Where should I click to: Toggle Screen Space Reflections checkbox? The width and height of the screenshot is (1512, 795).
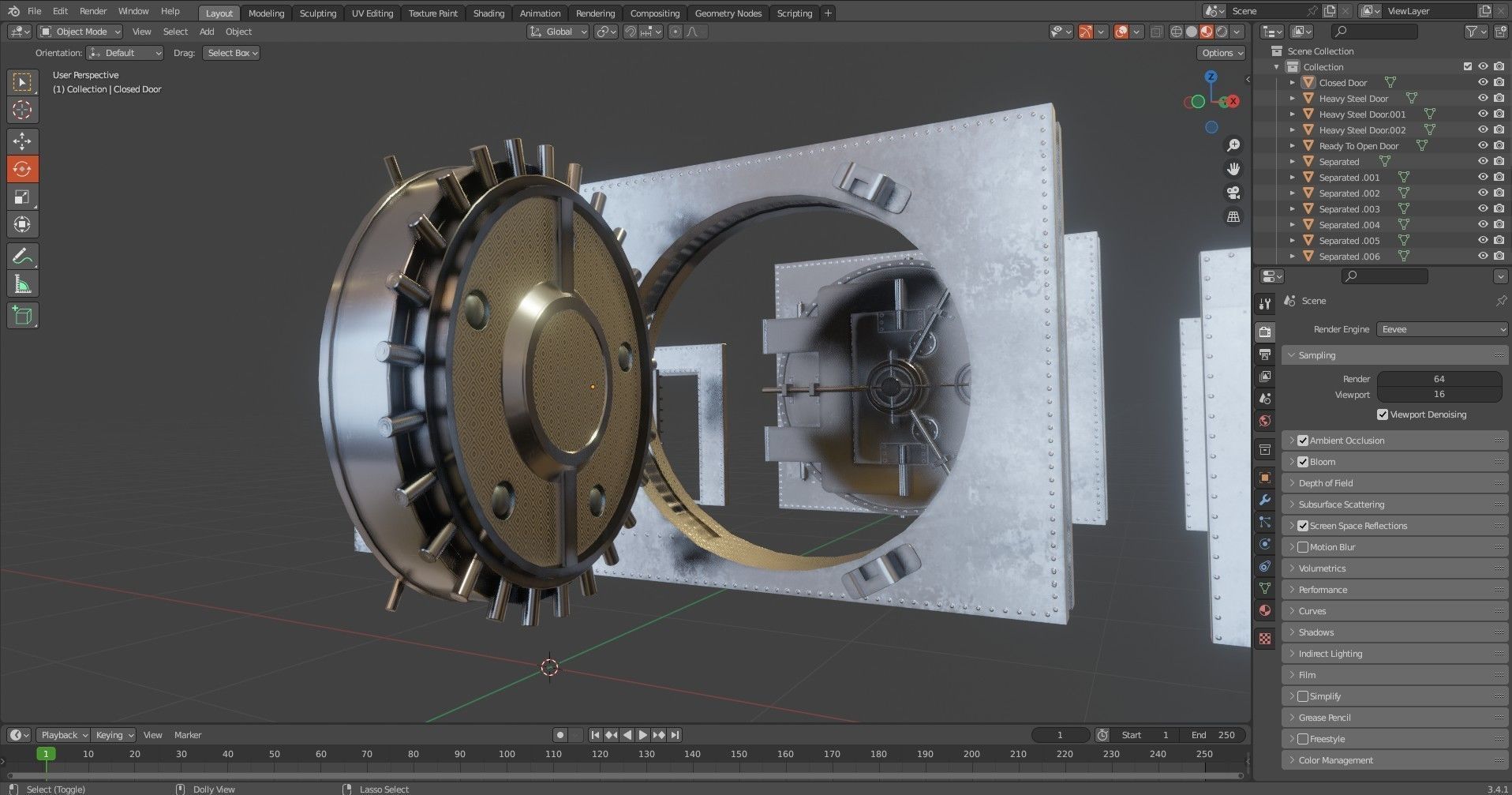click(x=1303, y=526)
